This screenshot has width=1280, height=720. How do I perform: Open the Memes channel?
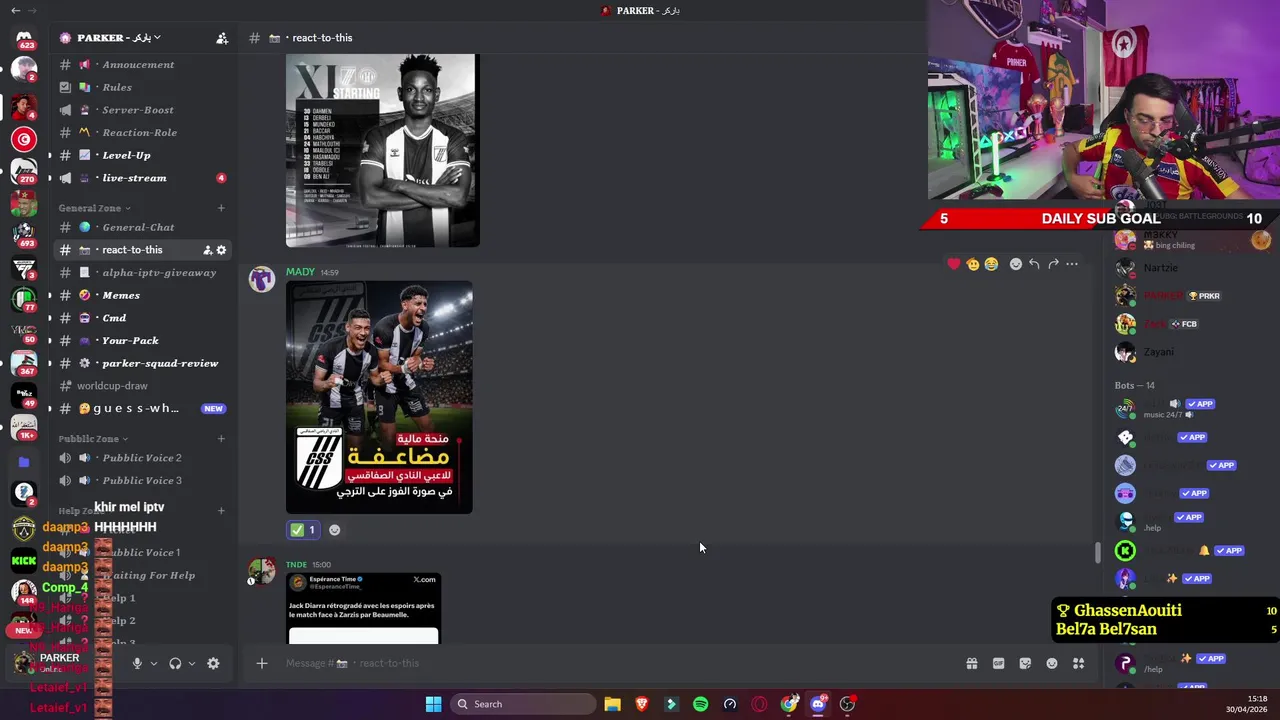pyautogui.click(x=142, y=295)
